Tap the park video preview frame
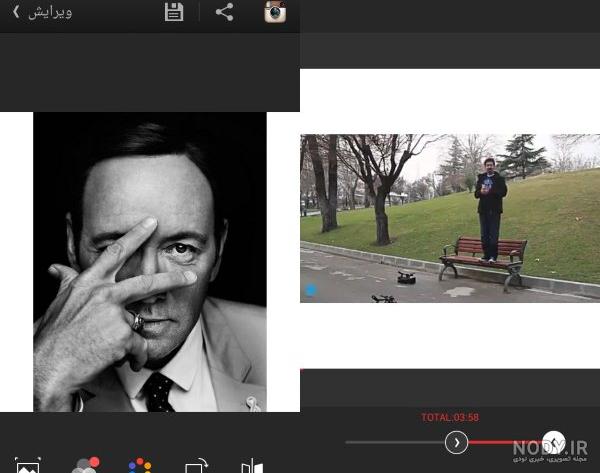The image size is (600, 473). (450, 218)
